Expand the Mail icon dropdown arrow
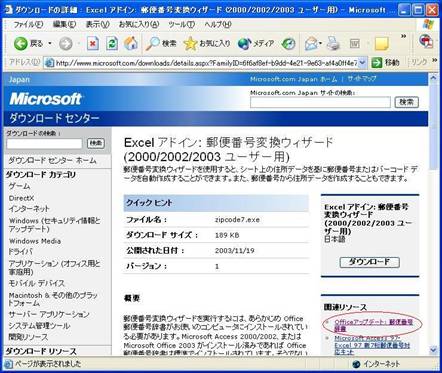Viewport: 442px width, 373px height. pyautogui.click(x=320, y=44)
